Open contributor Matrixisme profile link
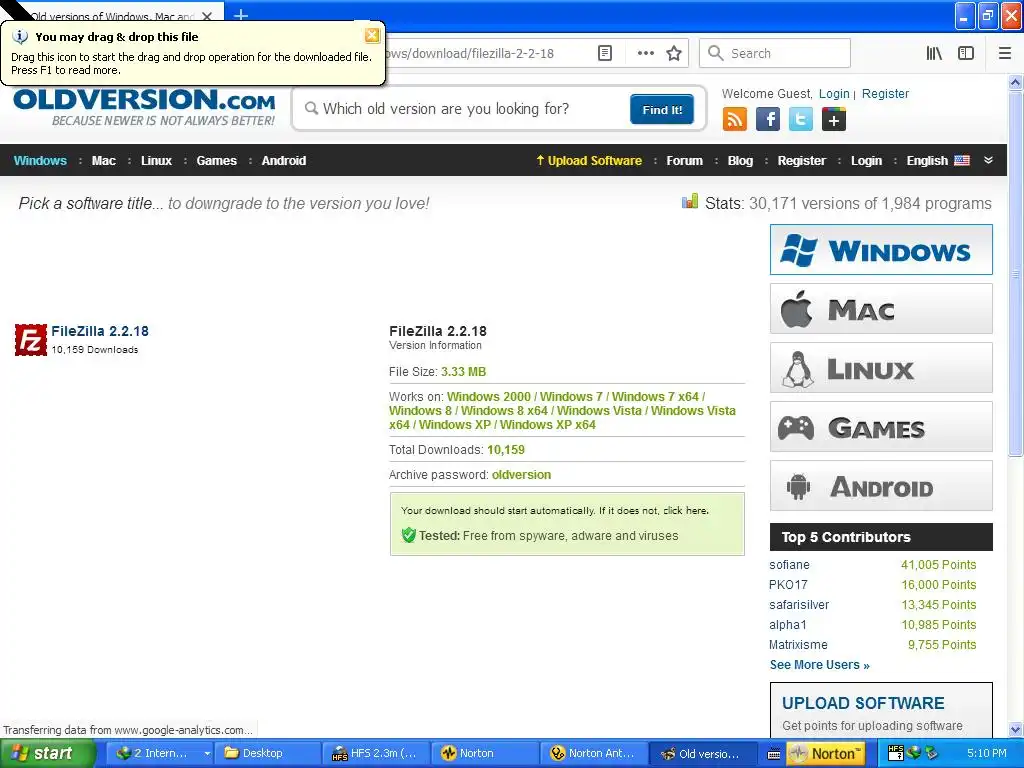The width and height of the screenshot is (1024, 768). tap(798, 645)
